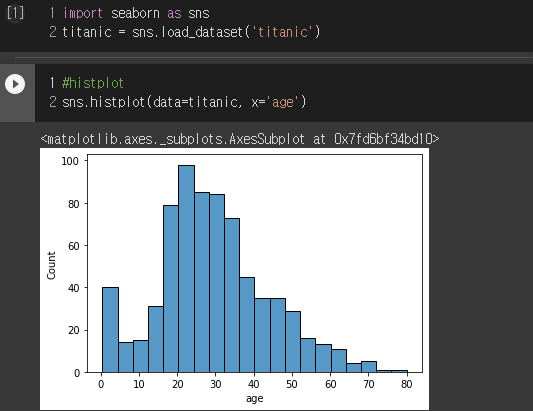Select the matplotlib AxesSubplot output text
This screenshot has width=533, height=411.
tap(240, 139)
